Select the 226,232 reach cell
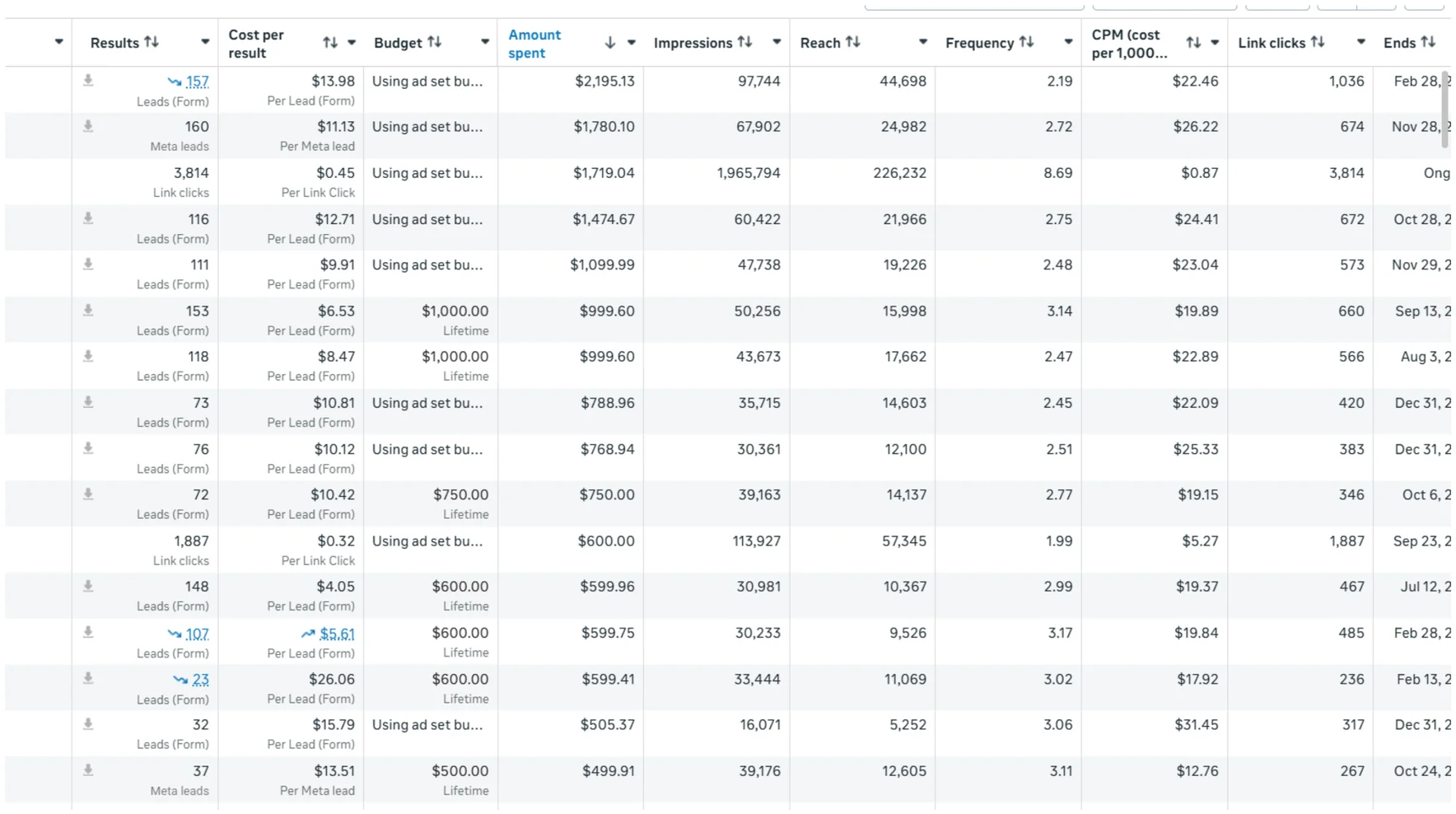The height and width of the screenshot is (814, 1456). (899, 173)
